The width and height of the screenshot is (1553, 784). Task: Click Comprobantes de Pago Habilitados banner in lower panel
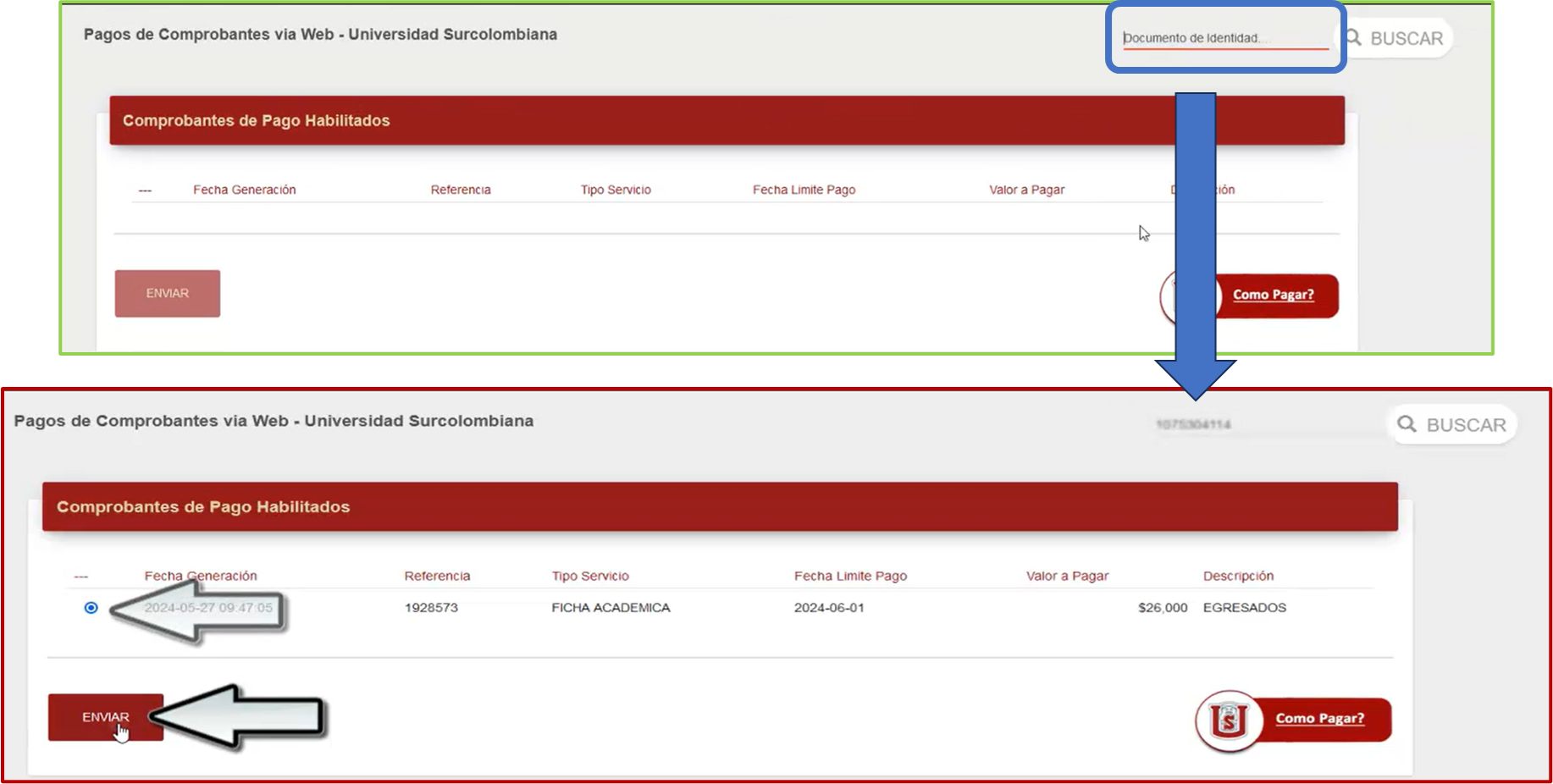720,507
